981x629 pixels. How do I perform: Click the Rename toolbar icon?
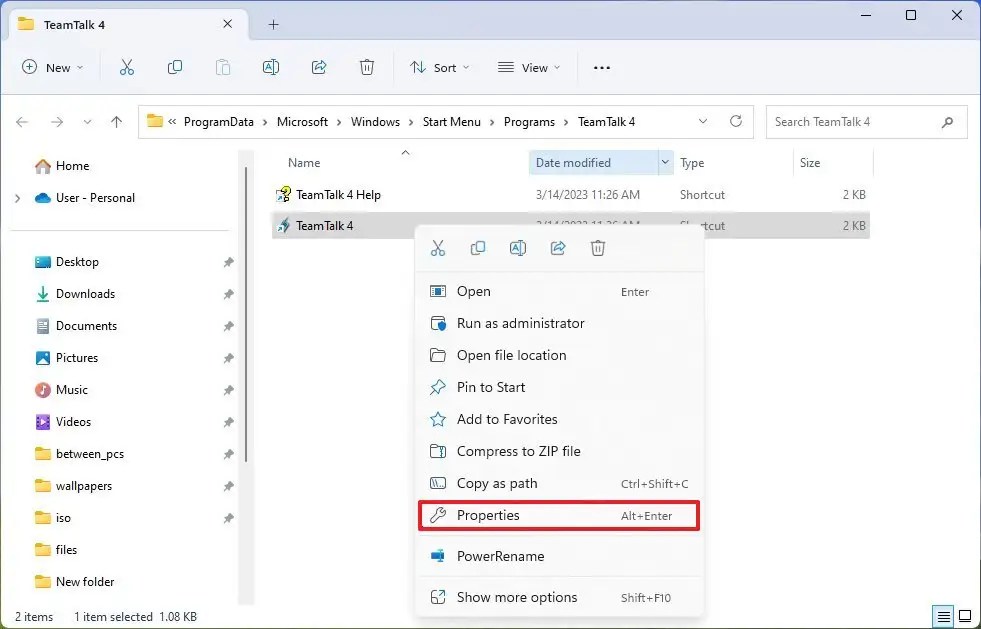tap(270, 67)
